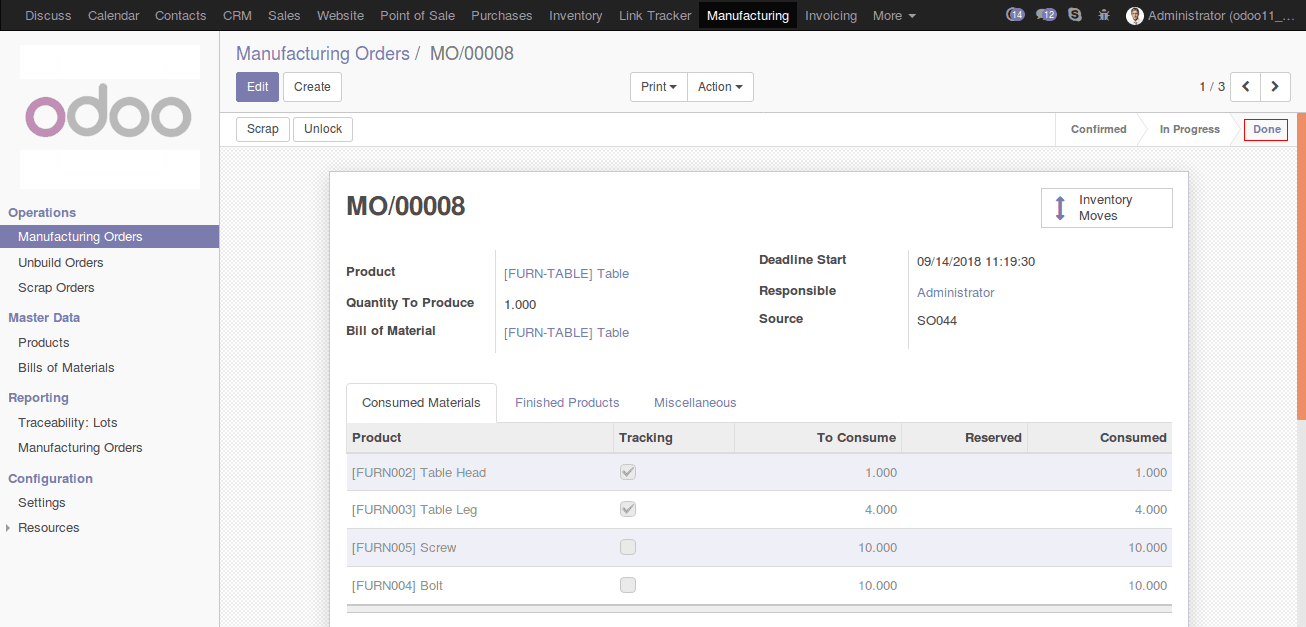Open the Inventory menu

[x=576, y=15]
